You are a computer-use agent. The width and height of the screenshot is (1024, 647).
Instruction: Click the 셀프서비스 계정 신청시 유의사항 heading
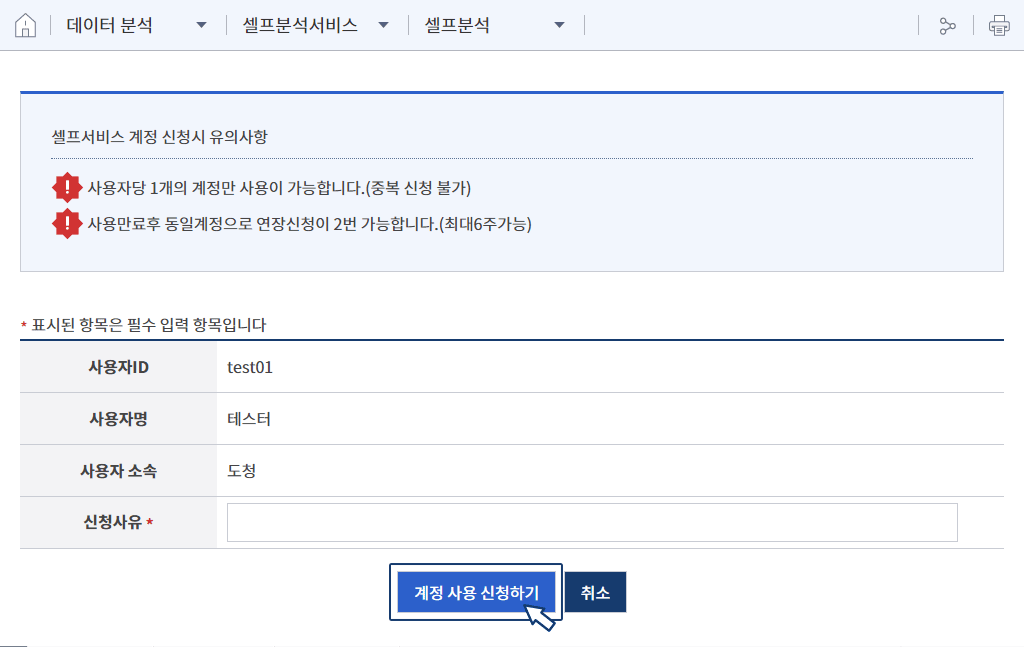click(159, 137)
